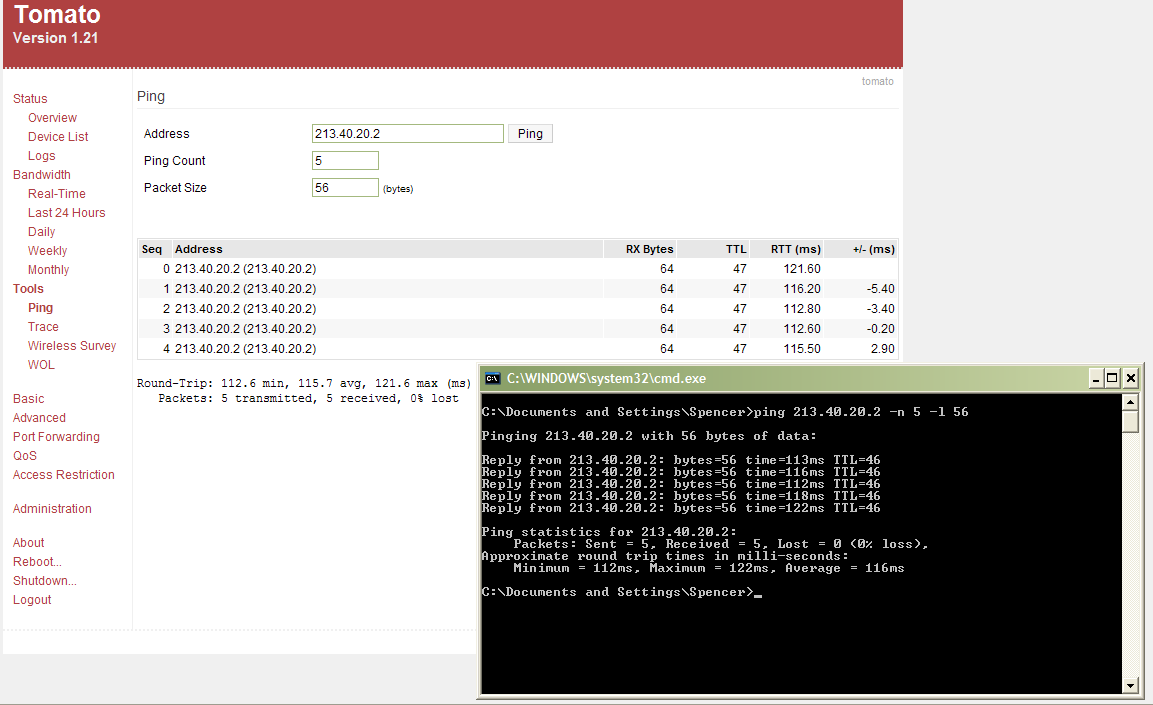Open the Trace tool
1153x705 pixels.
pos(43,327)
